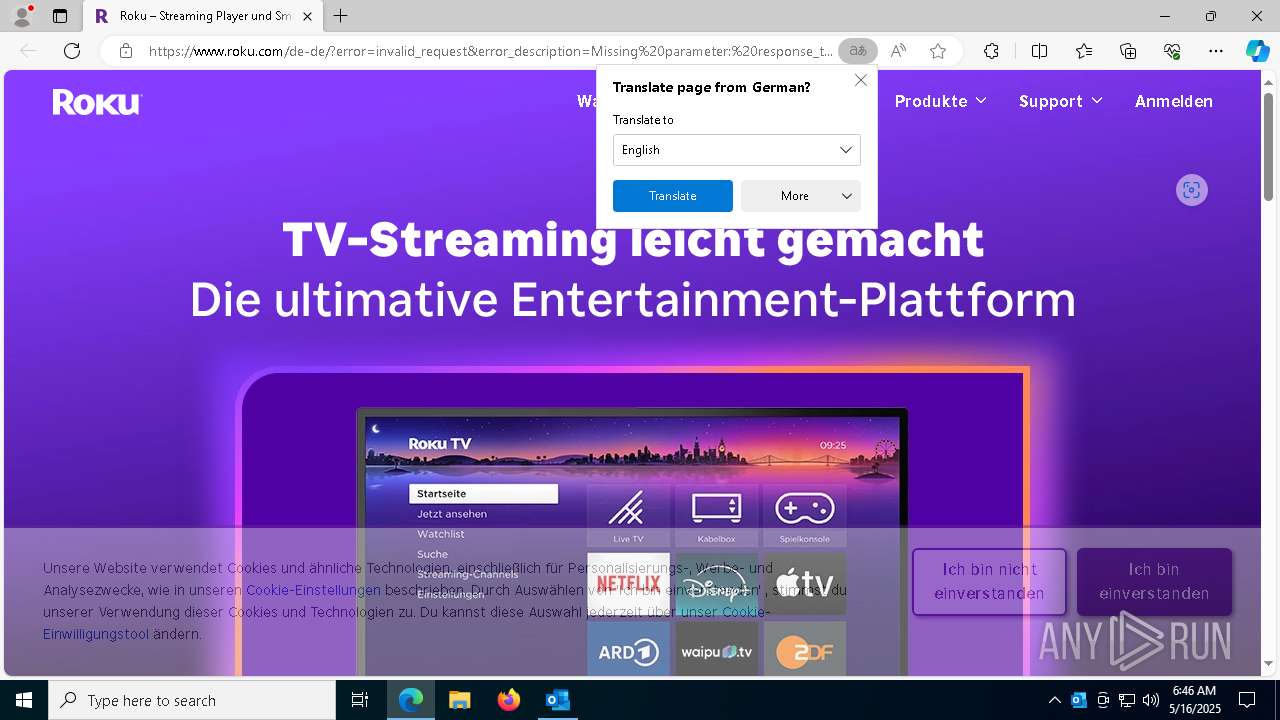Open the volume tray icon
This screenshot has height=720, width=1280.
pyautogui.click(x=1150, y=700)
